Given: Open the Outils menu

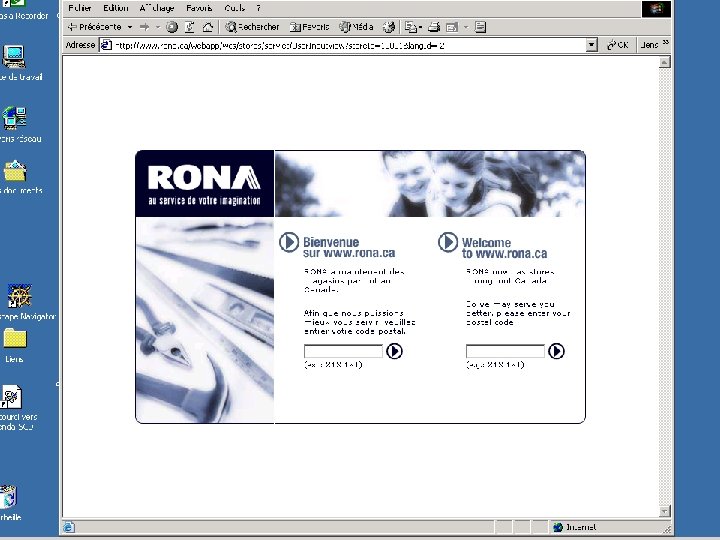Looking at the screenshot, I should [234, 8].
